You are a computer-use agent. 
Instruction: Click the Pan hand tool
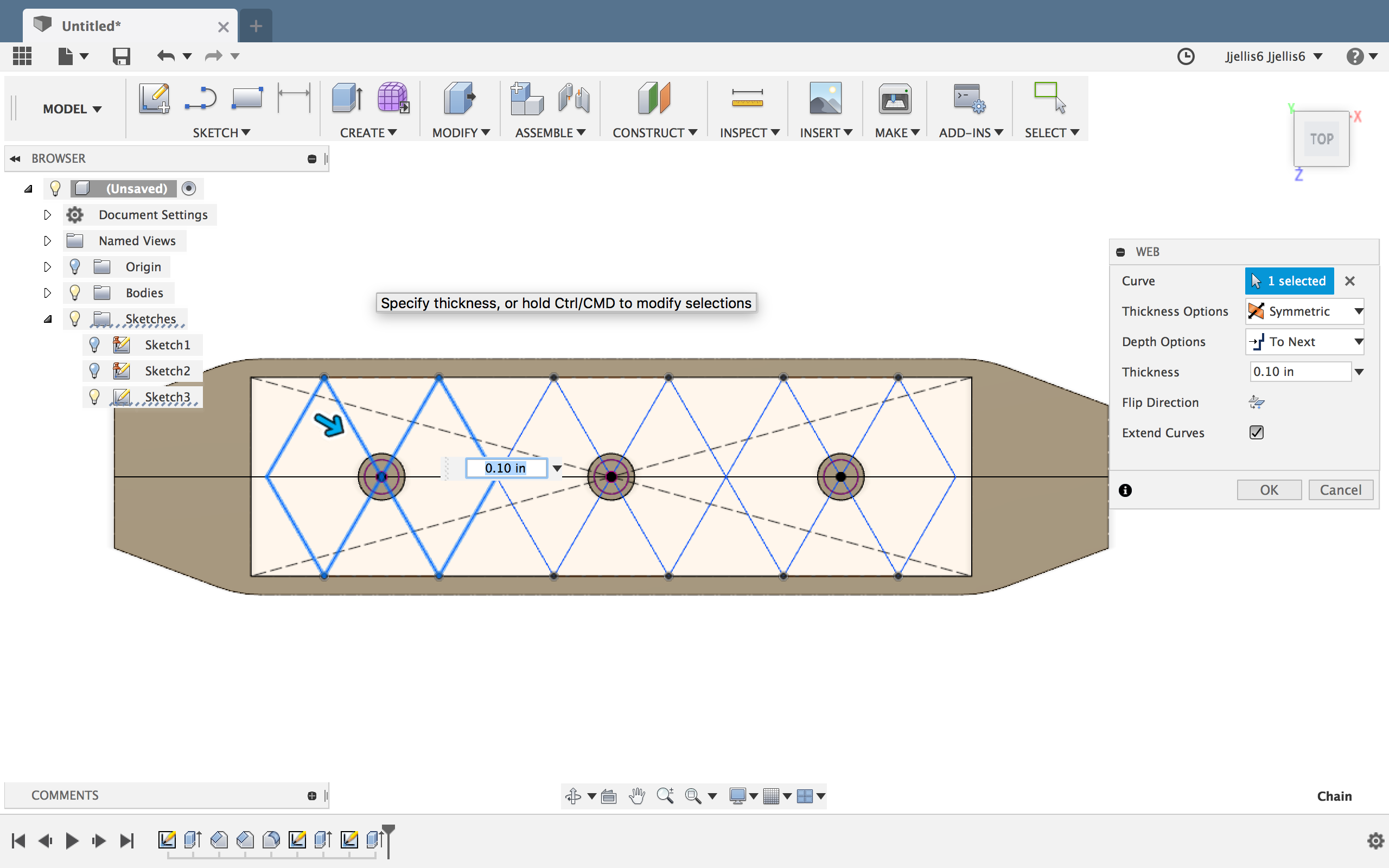pyautogui.click(x=636, y=796)
